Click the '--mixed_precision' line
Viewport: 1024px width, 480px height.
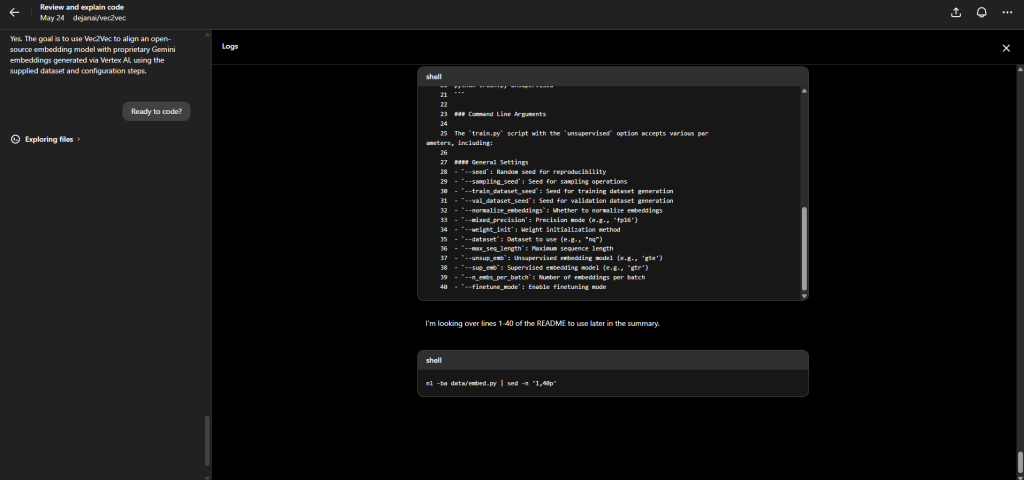[x=546, y=220]
